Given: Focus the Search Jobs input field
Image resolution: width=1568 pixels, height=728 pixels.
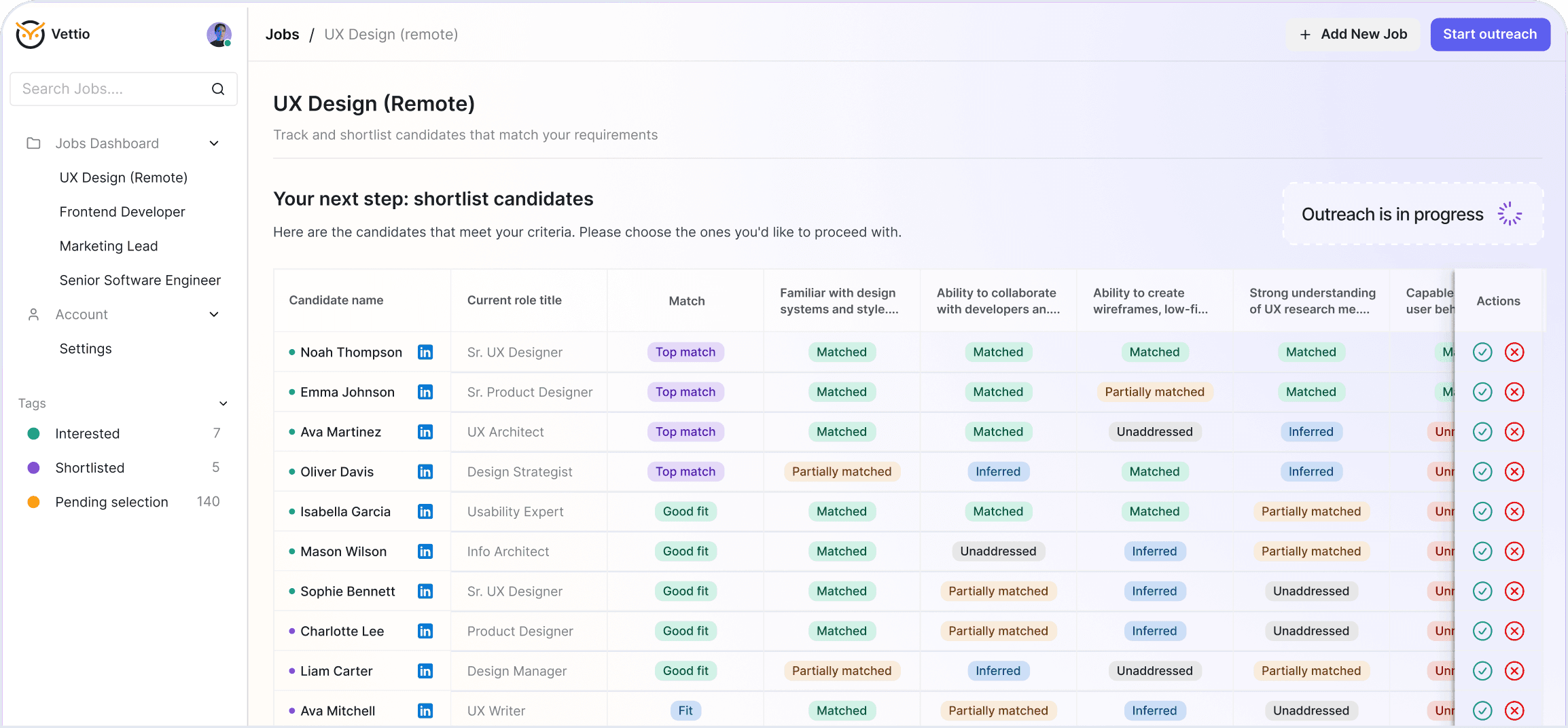Looking at the screenshot, I should click(x=112, y=89).
